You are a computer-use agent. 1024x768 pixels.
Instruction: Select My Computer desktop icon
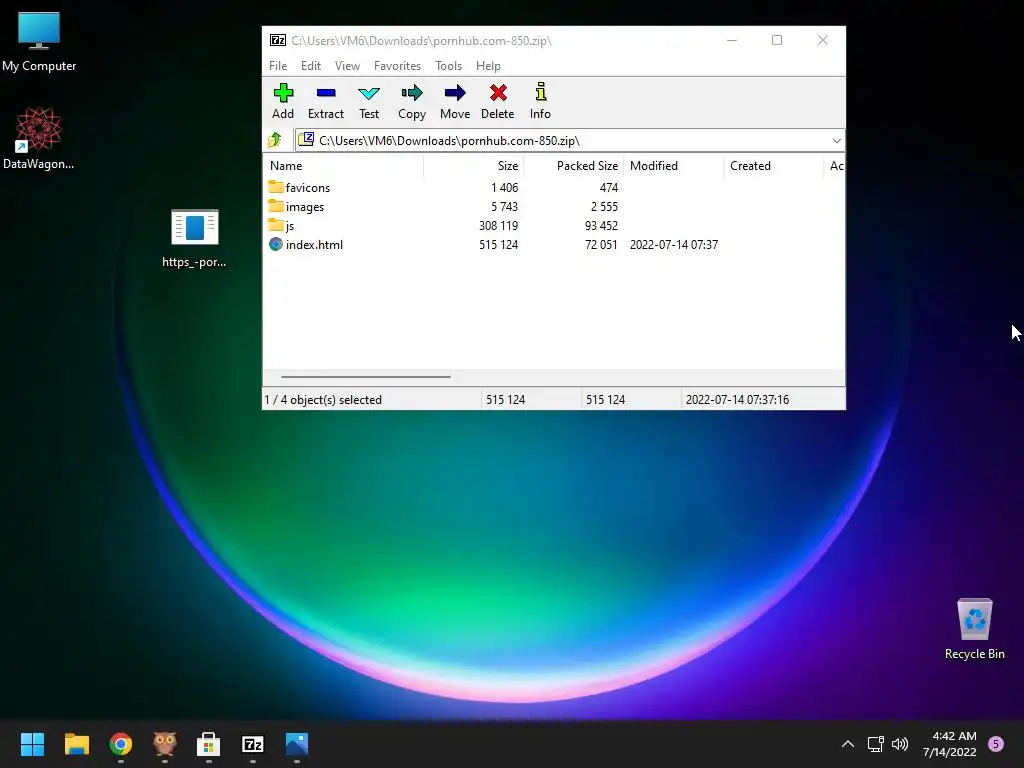(39, 42)
